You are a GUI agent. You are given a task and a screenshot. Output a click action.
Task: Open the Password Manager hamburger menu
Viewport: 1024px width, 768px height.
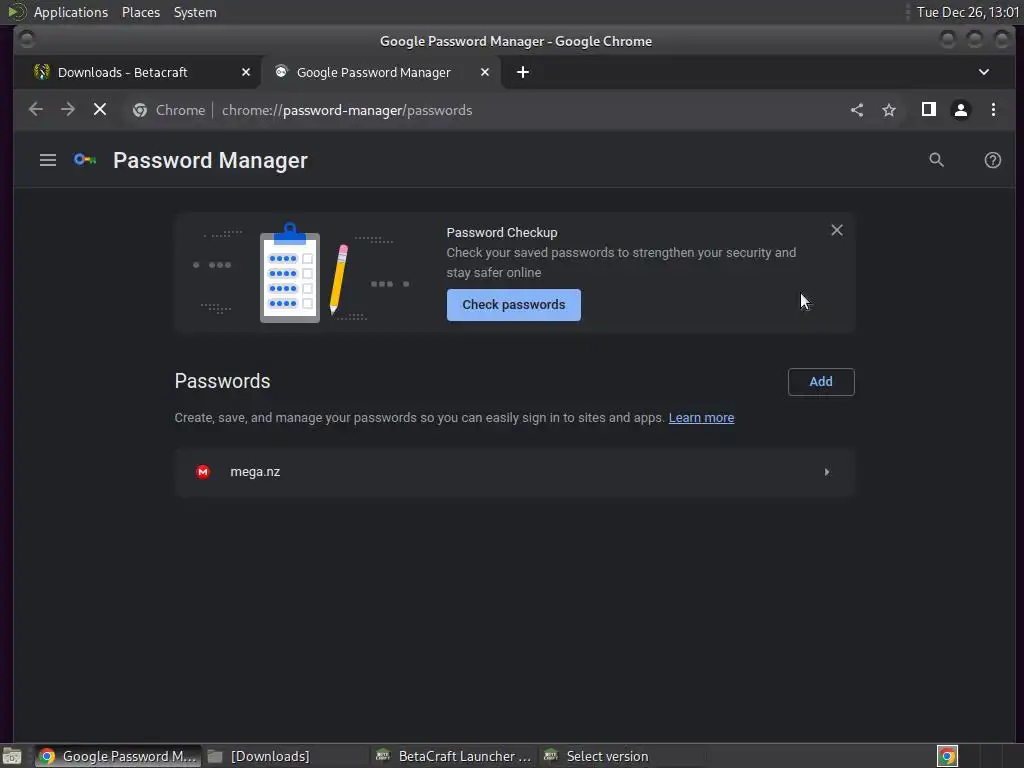(48, 160)
